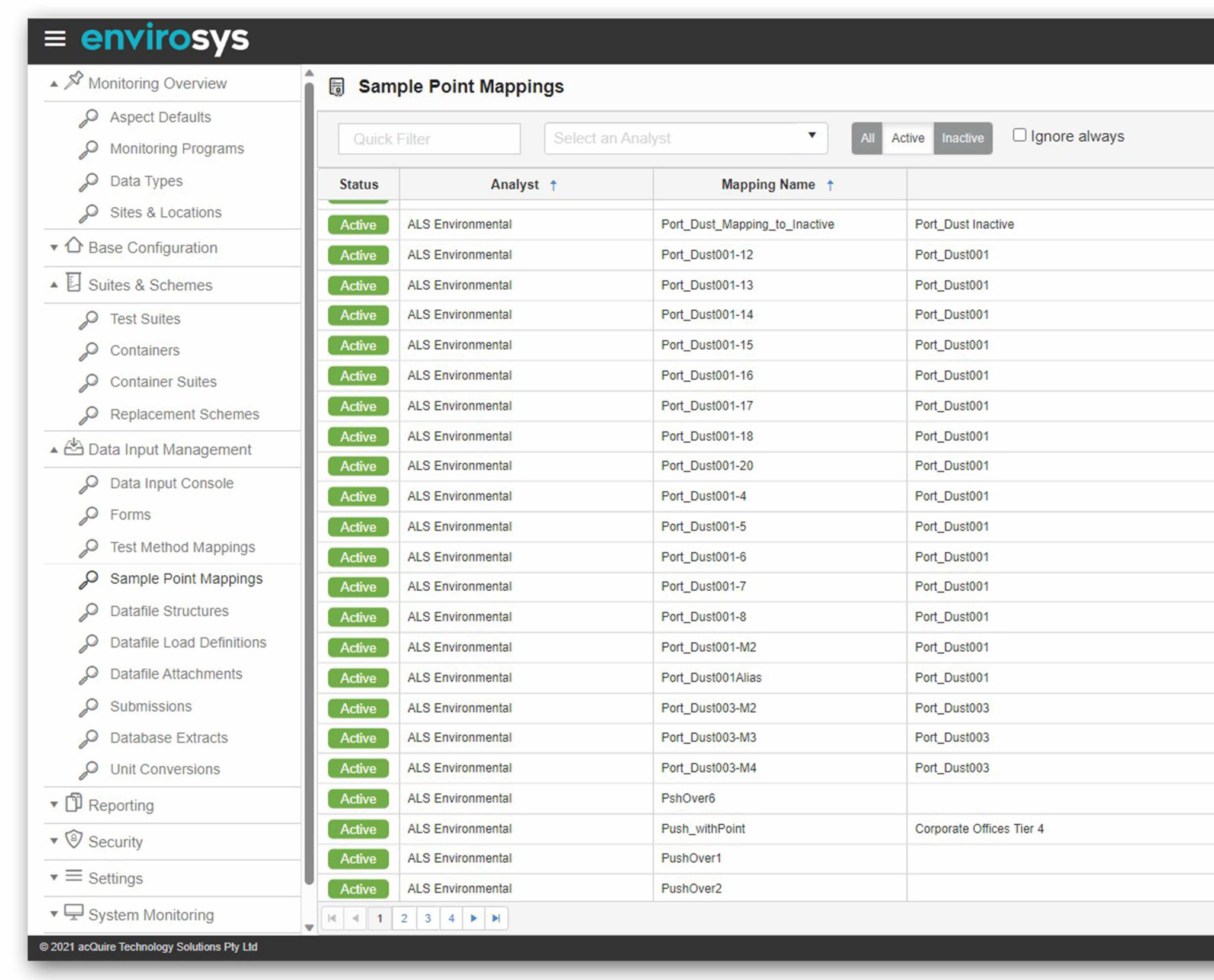Click the Quick Filter input field
The image size is (1214, 980).
pos(429,139)
